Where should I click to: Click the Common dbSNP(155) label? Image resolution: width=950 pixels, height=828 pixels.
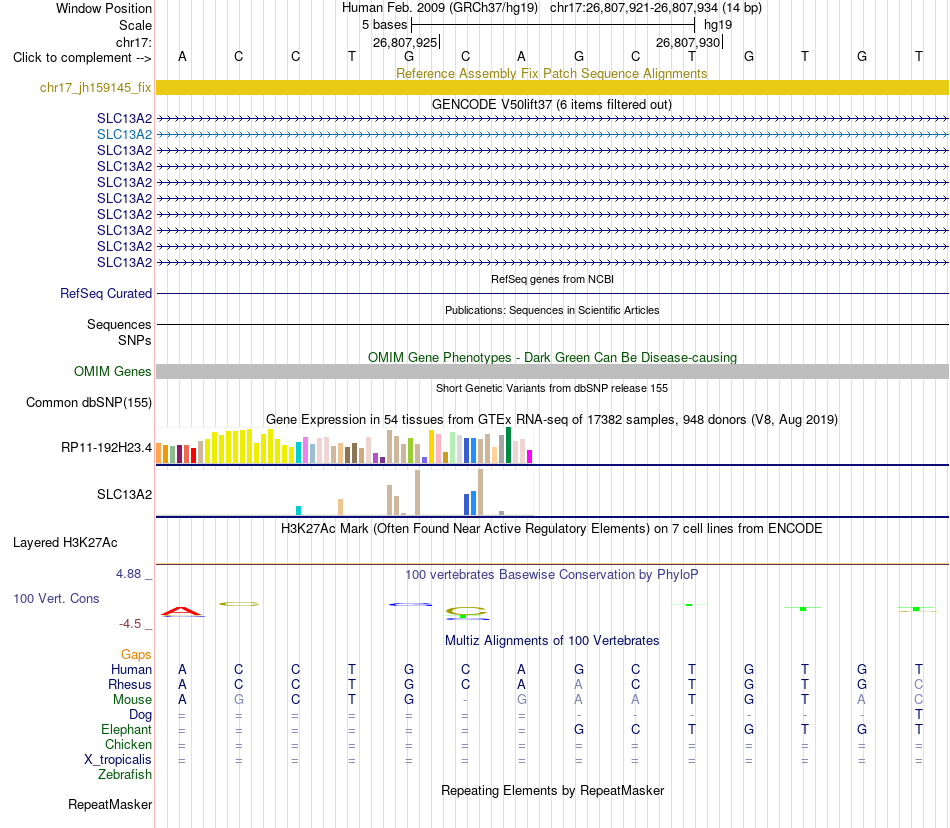[88, 403]
